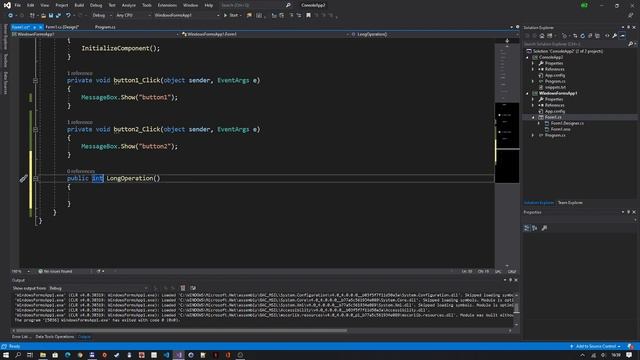The image size is (640, 360).
Task: Click the taskbar Search icon
Action: tap(18, 355)
